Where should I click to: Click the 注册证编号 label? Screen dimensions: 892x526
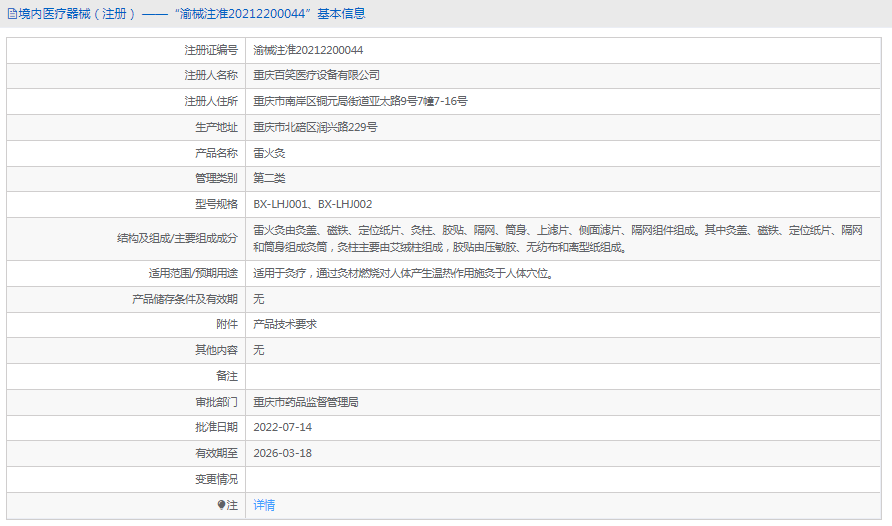point(211,50)
